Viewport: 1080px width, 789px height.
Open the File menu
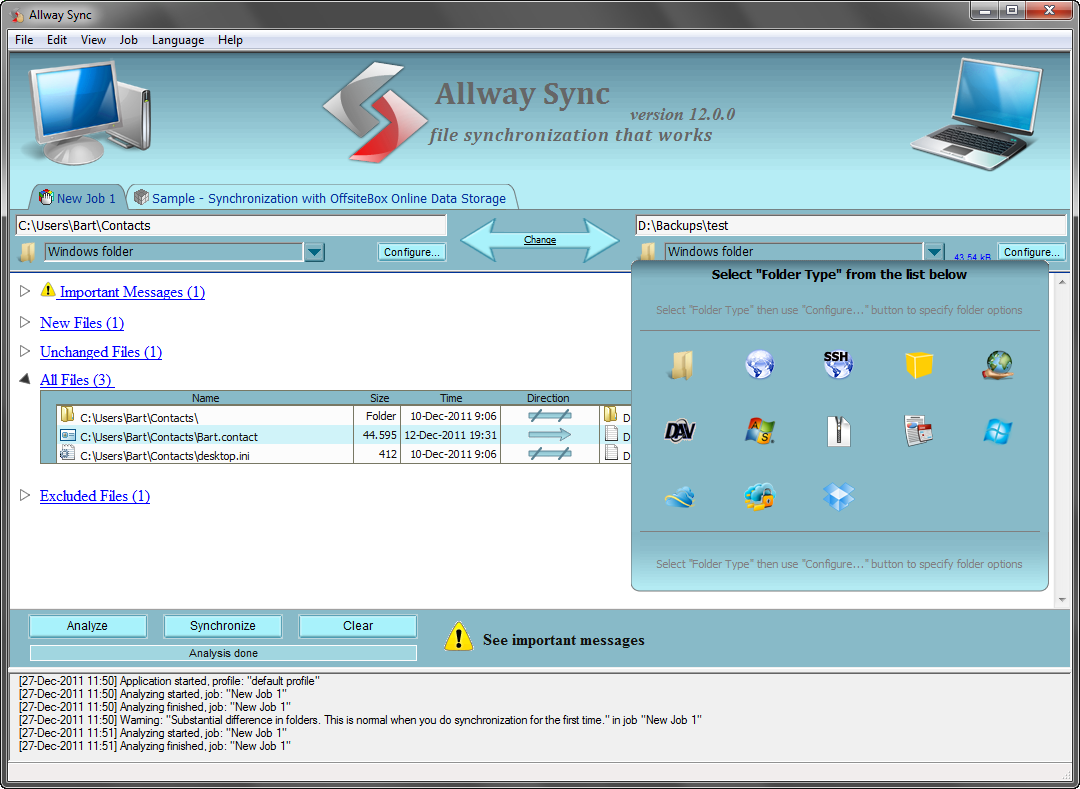24,40
